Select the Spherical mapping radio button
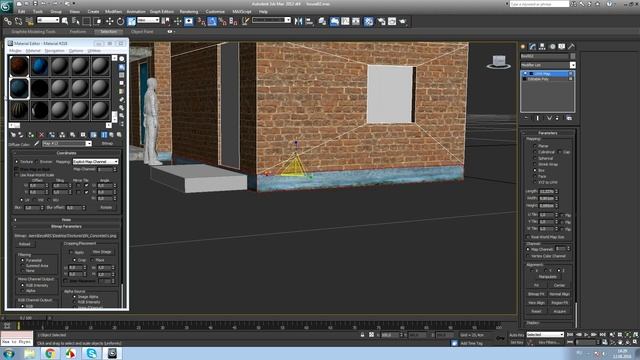The image size is (640, 360). click(x=534, y=158)
